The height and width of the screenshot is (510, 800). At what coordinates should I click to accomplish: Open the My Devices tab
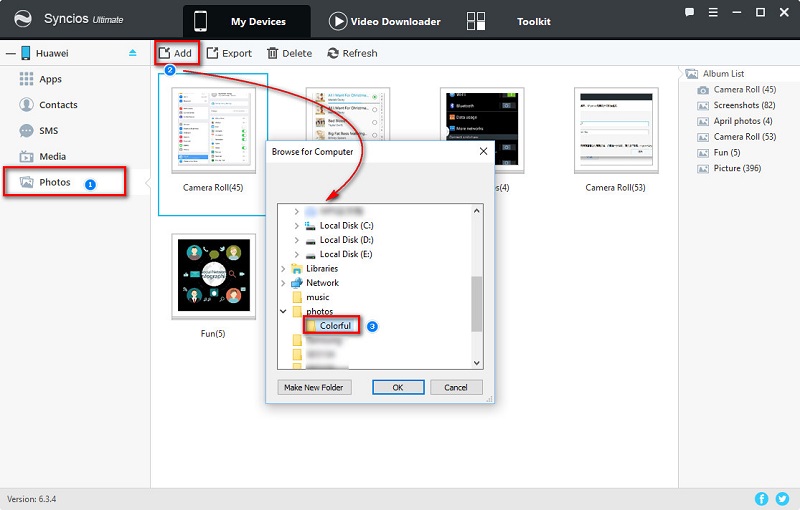coord(246,21)
